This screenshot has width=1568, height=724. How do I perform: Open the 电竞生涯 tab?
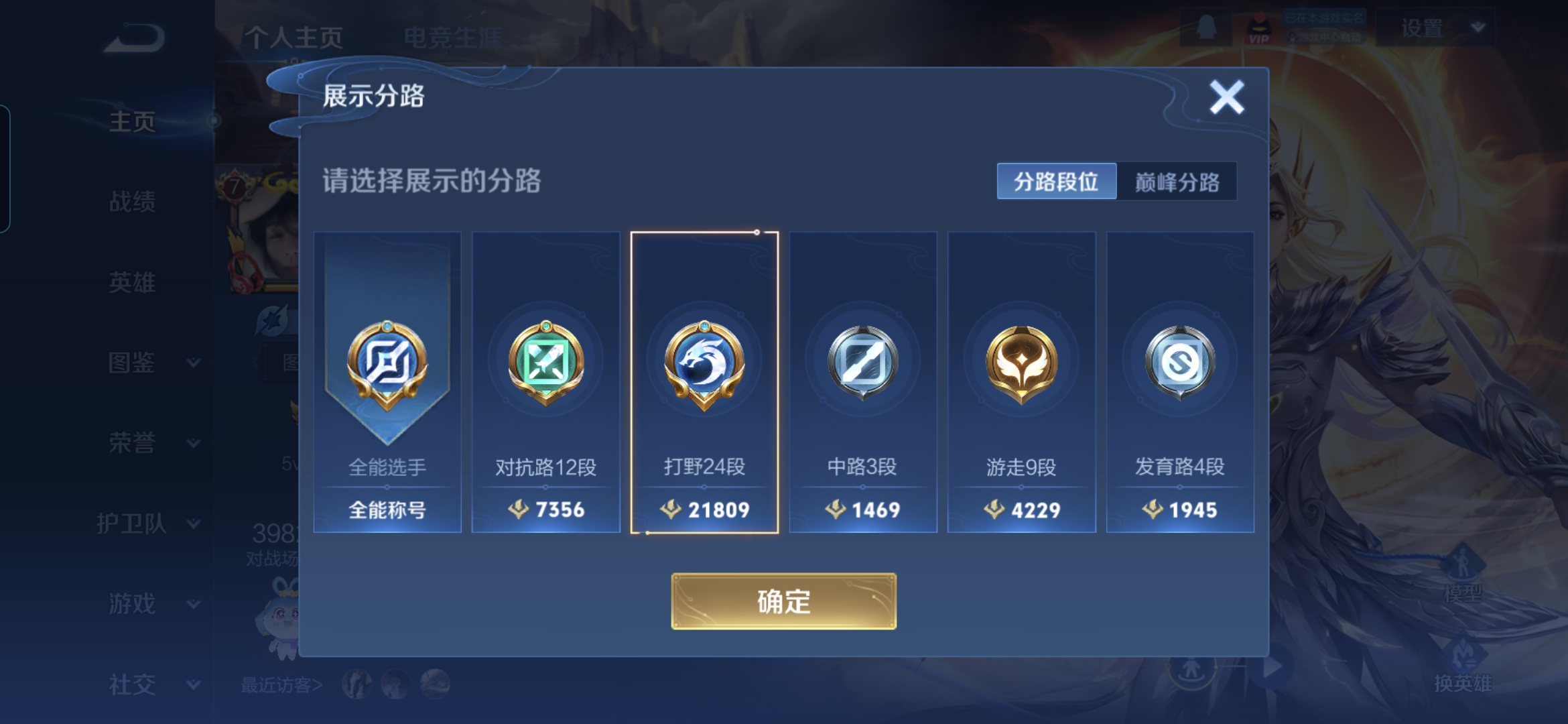pyautogui.click(x=452, y=38)
